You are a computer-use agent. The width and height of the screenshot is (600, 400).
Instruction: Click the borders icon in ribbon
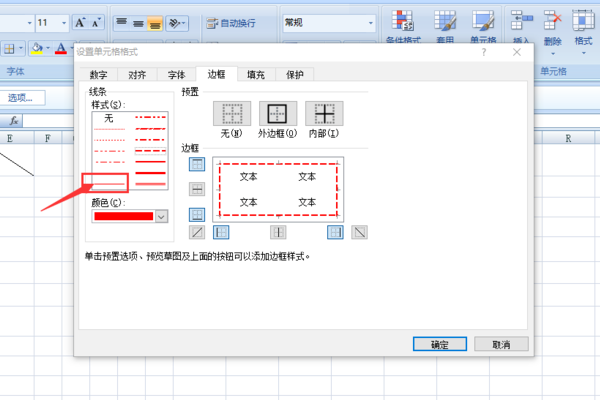coord(9,49)
